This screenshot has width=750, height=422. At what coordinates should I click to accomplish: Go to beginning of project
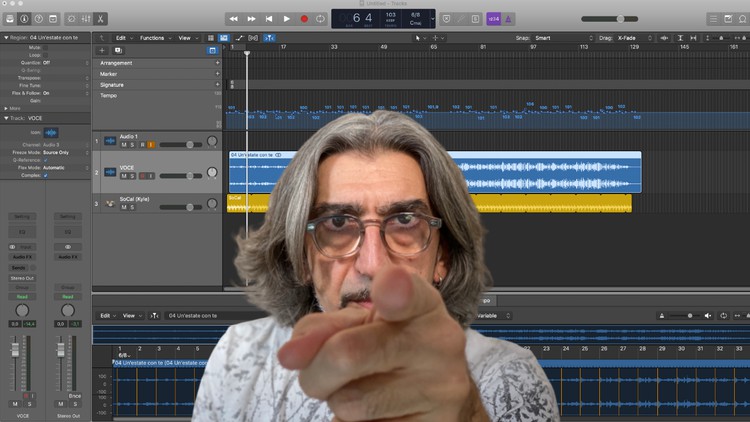[269, 19]
